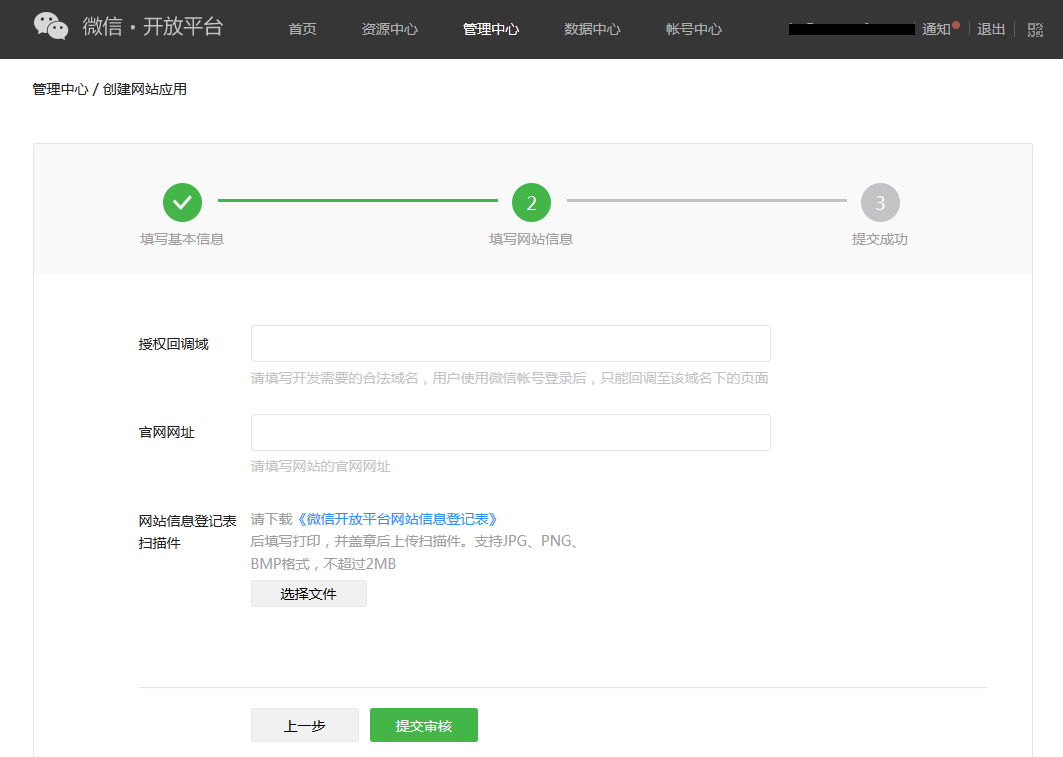Select 管理中心 navigation tab
Viewport: 1063px width, 757px height.
(x=491, y=29)
